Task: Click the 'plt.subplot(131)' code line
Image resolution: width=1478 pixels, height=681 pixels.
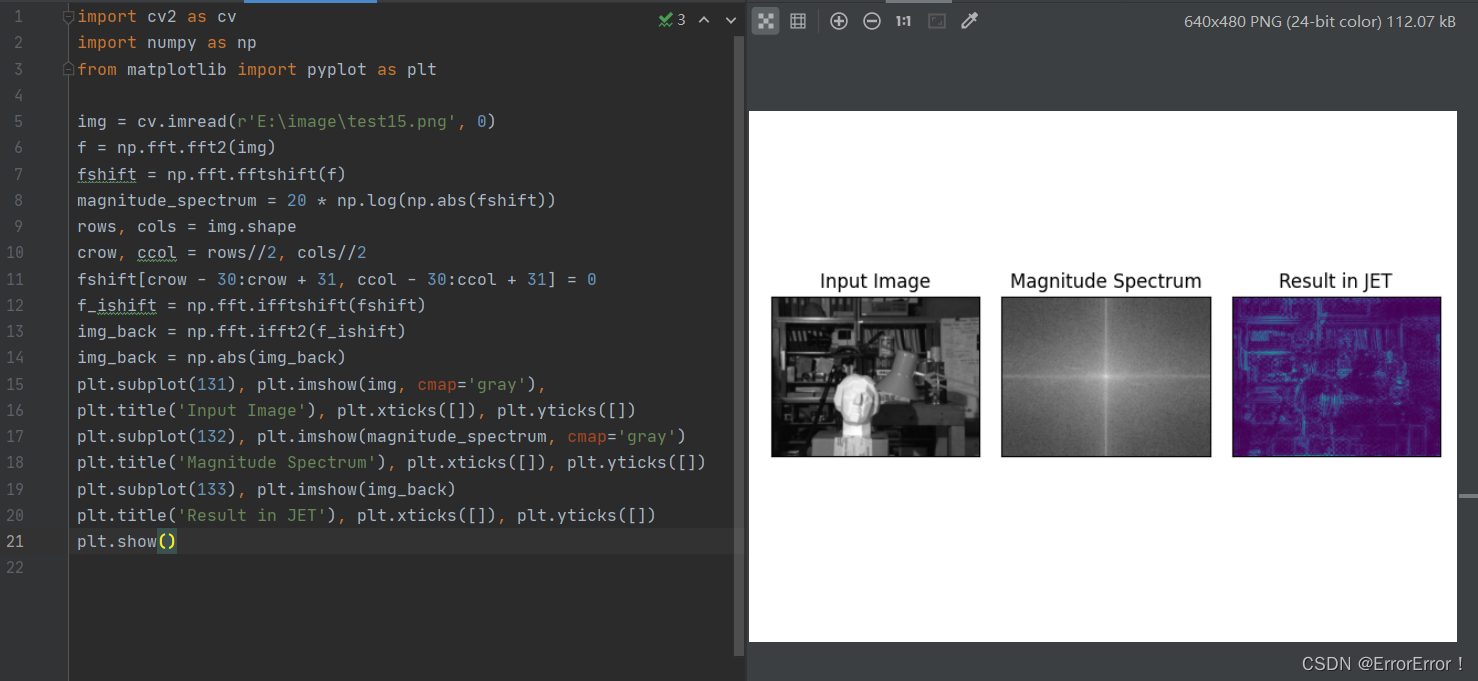Action: pos(312,384)
